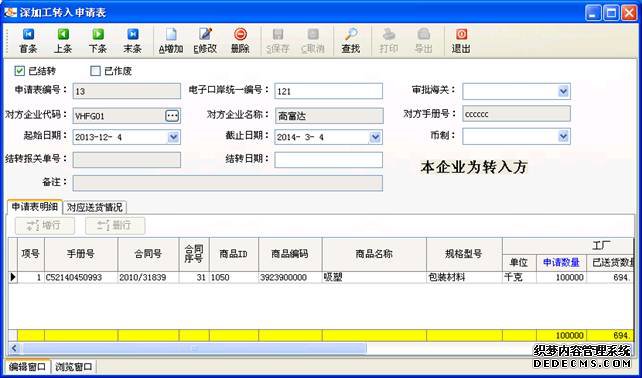Go to next record with 下条
Screen dimensions: 642x378
pos(98,41)
